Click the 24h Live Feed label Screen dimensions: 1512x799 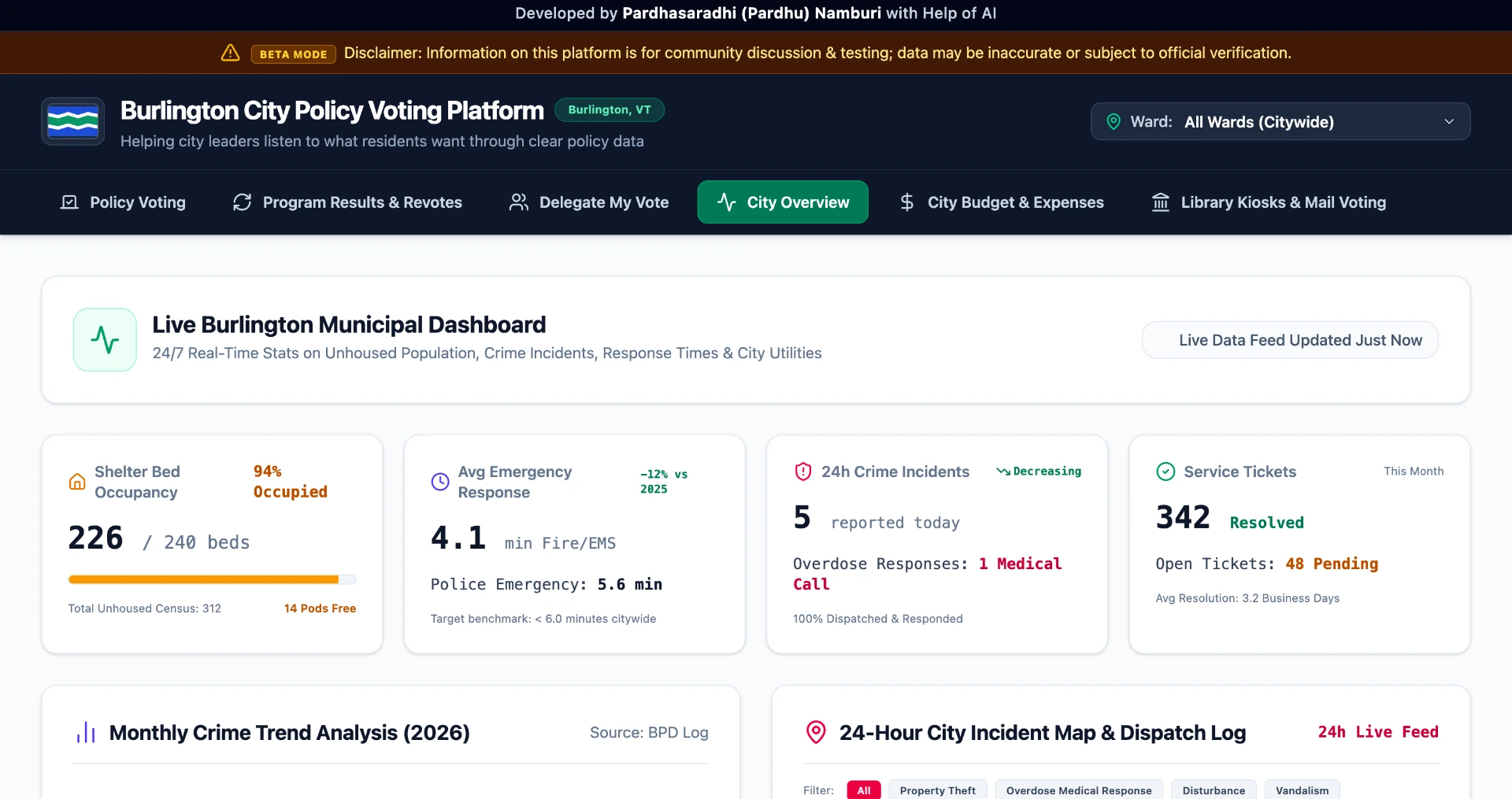(x=1378, y=732)
